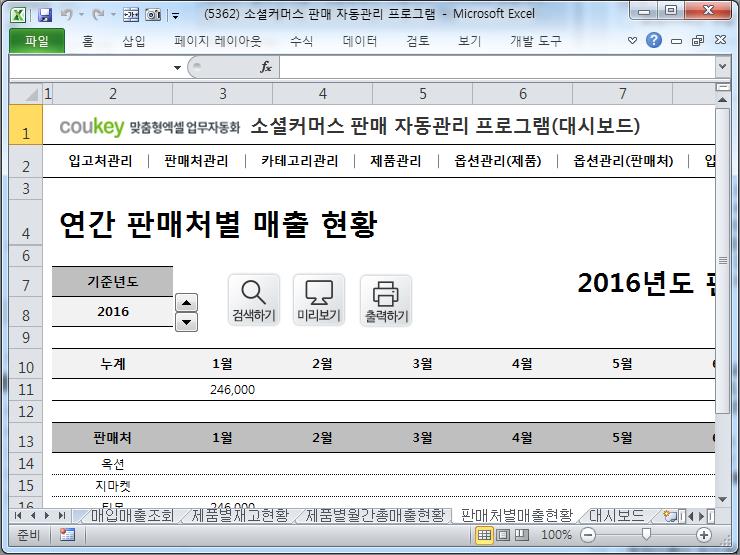Open the undo history dropdown arrow
Viewport: 740px width, 555px height.
point(82,15)
